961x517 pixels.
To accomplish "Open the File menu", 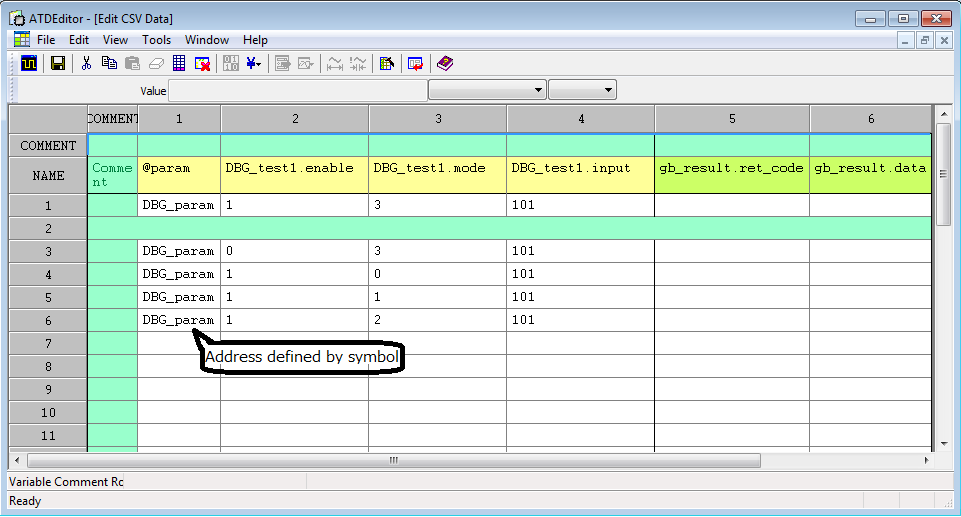I will (x=46, y=40).
